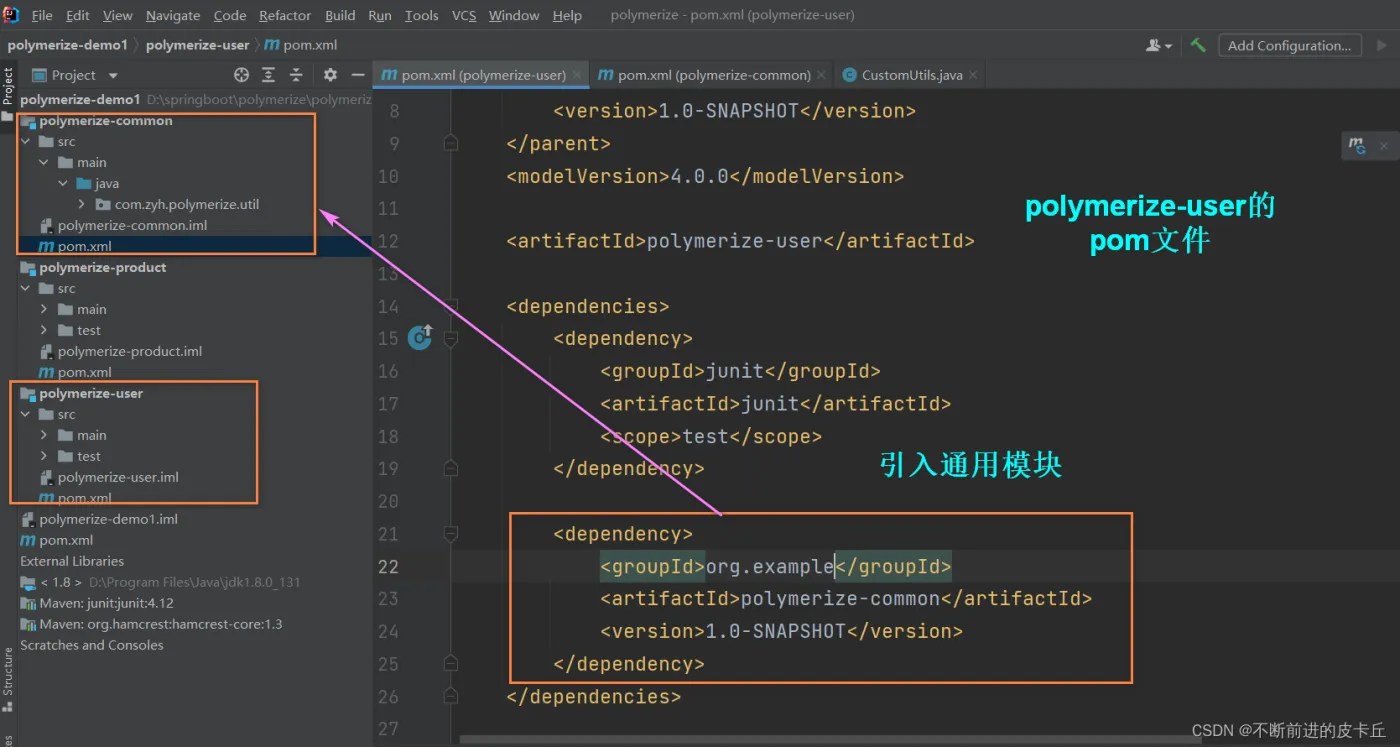Open the Tools menu
1400x747 pixels.
[x=422, y=15]
